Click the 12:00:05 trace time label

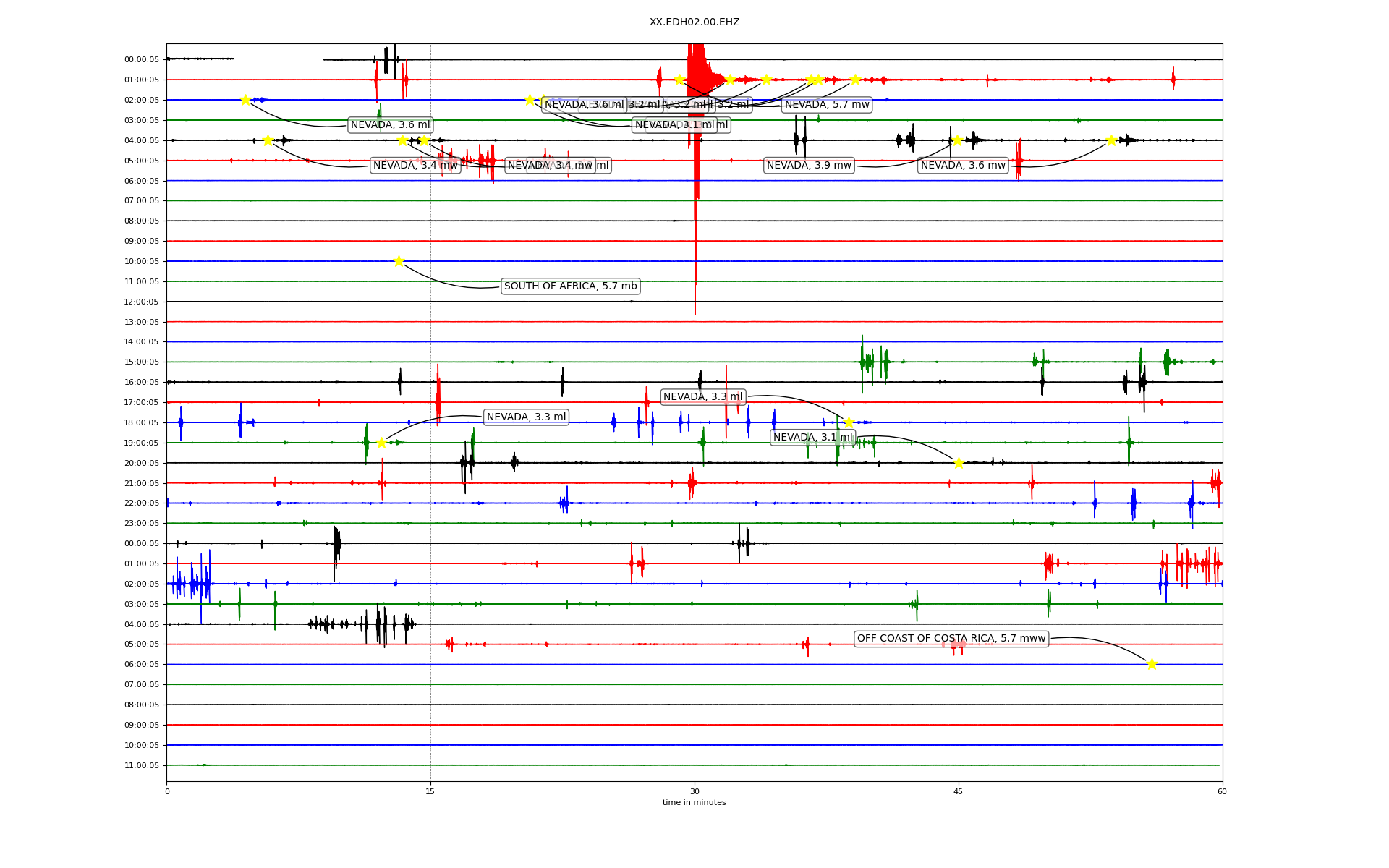tap(142, 302)
